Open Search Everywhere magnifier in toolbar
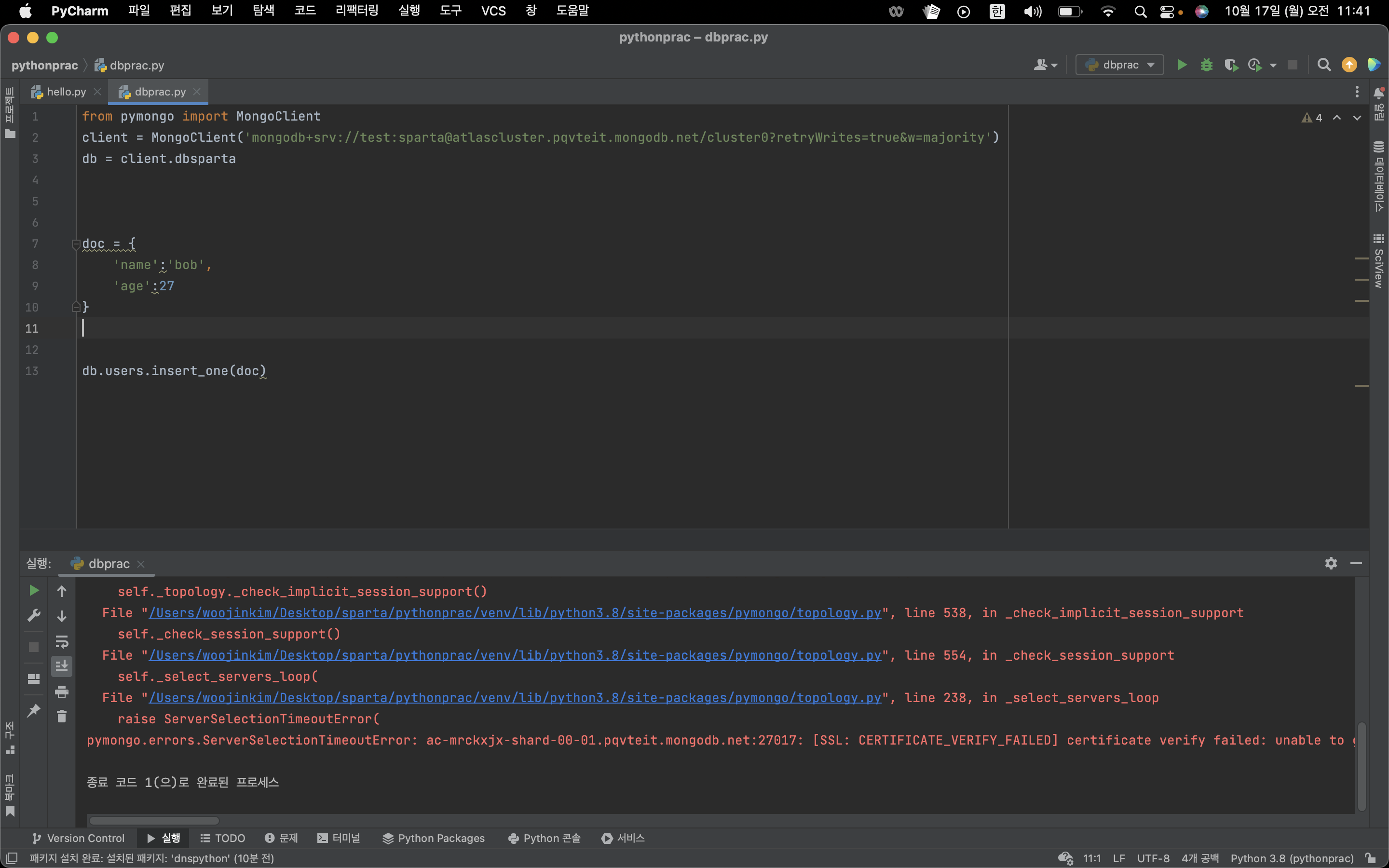 (1323, 65)
